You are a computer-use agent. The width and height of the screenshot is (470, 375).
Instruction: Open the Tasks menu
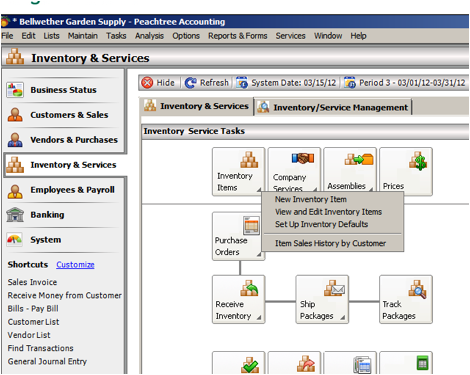pyautogui.click(x=116, y=36)
